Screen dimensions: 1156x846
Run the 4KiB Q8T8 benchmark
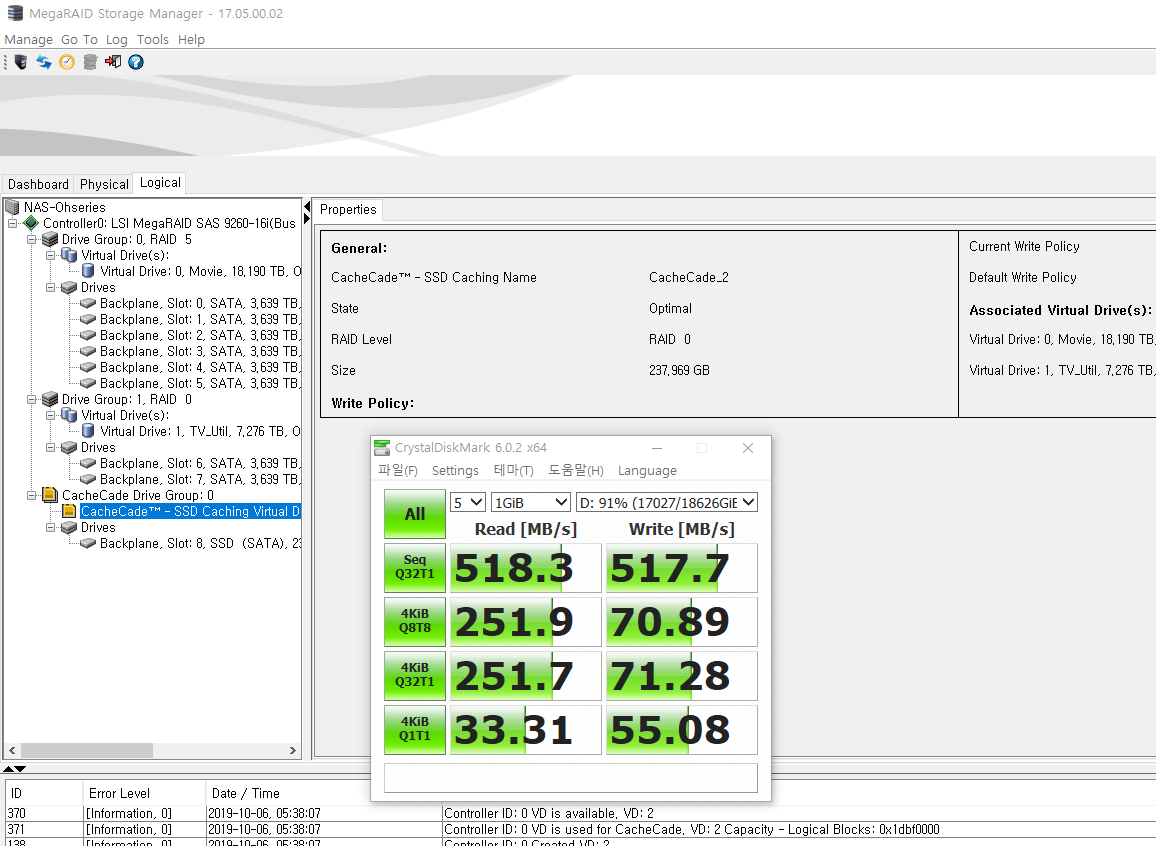pyautogui.click(x=415, y=621)
